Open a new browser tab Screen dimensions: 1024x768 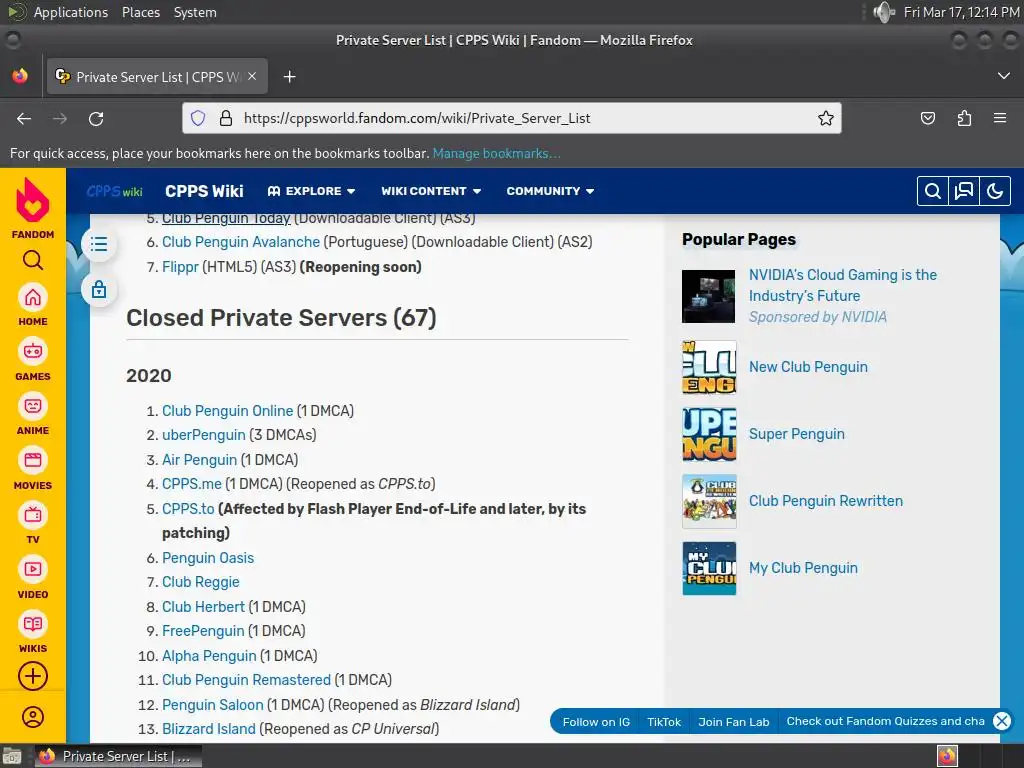pyautogui.click(x=289, y=77)
